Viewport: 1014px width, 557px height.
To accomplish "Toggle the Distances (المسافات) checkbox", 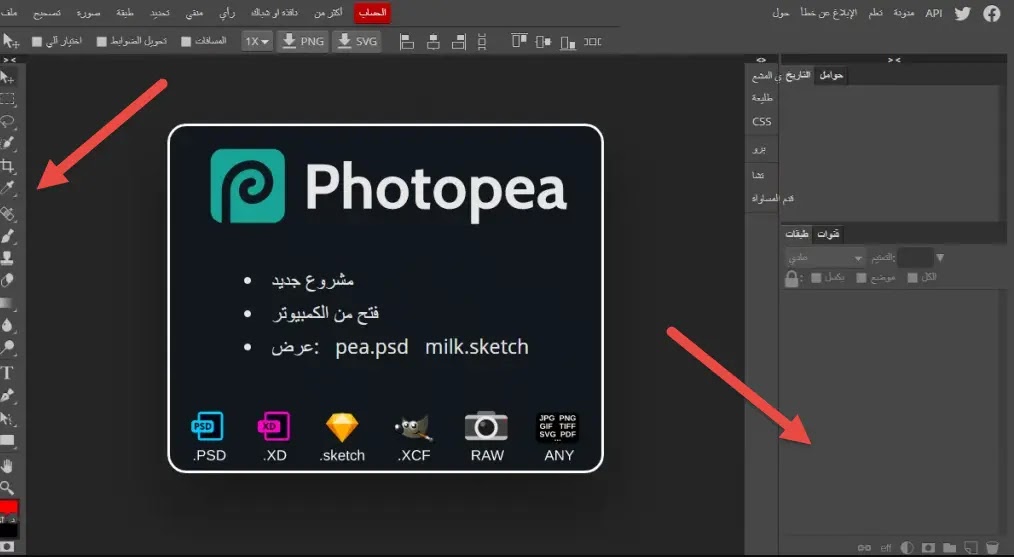I will coord(186,41).
